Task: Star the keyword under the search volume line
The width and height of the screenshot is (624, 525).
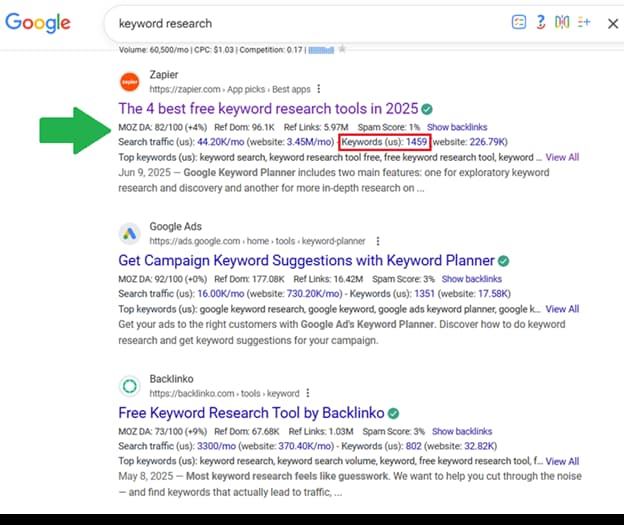Action: pyautogui.click(x=342, y=49)
